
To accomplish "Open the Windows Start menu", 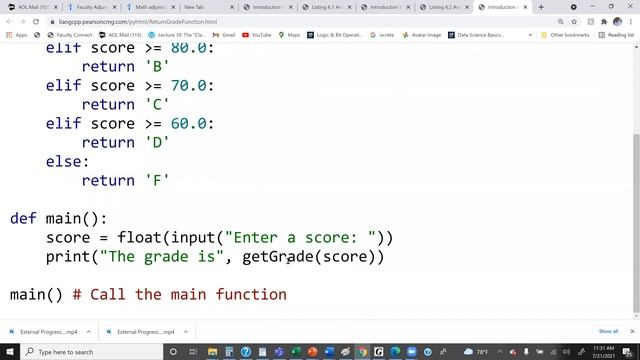I will pos(10,352).
